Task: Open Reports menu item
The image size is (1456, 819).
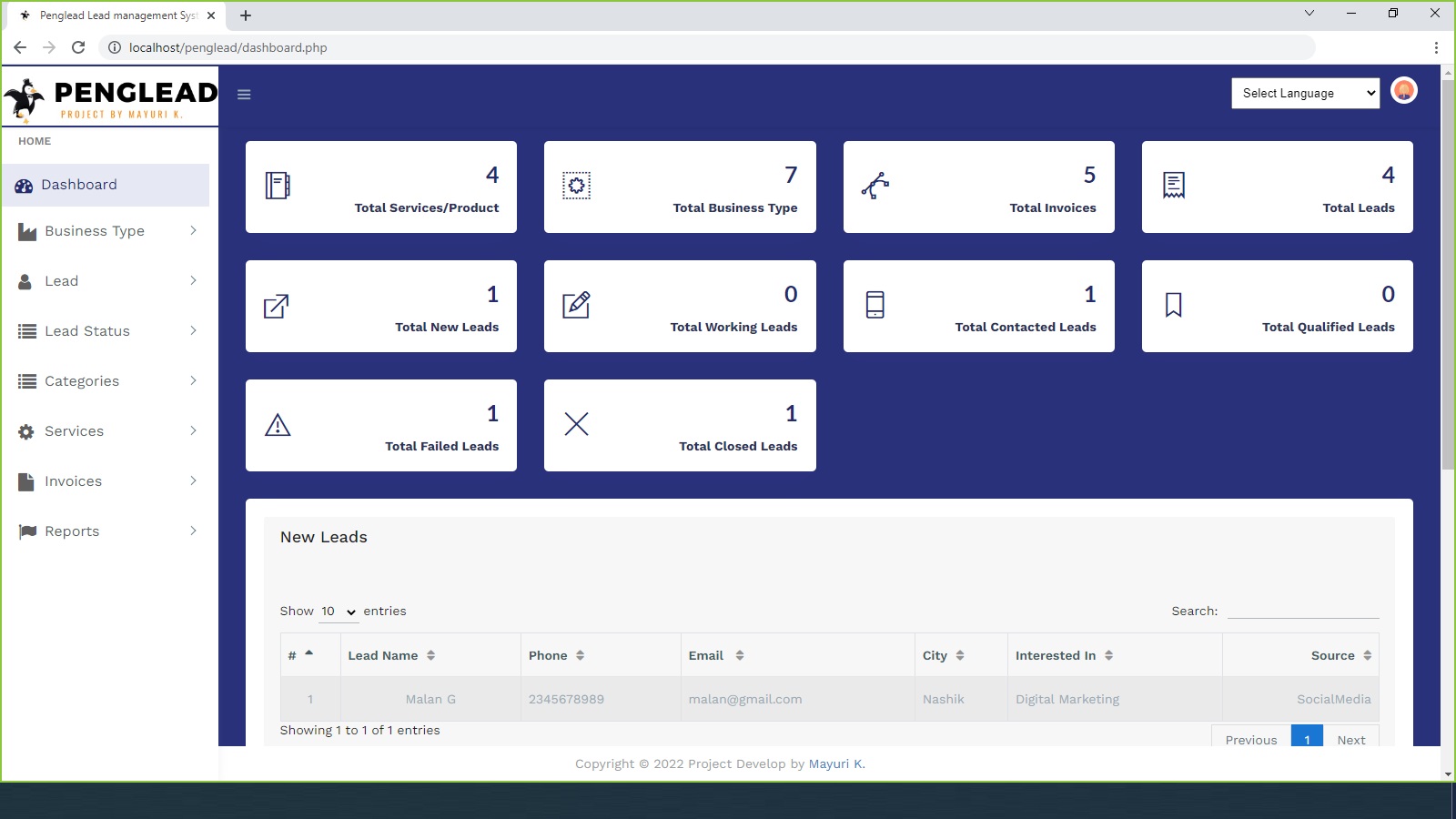Action: click(x=106, y=531)
